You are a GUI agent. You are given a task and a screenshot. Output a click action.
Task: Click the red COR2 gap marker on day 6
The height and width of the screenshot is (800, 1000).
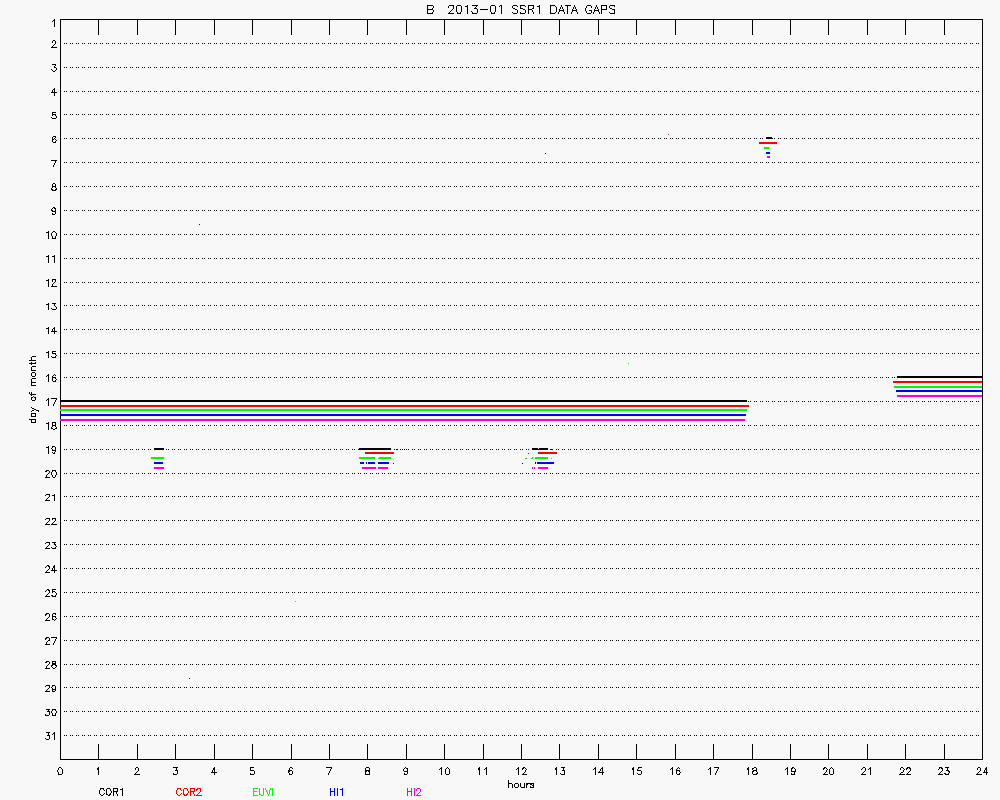(768, 143)
